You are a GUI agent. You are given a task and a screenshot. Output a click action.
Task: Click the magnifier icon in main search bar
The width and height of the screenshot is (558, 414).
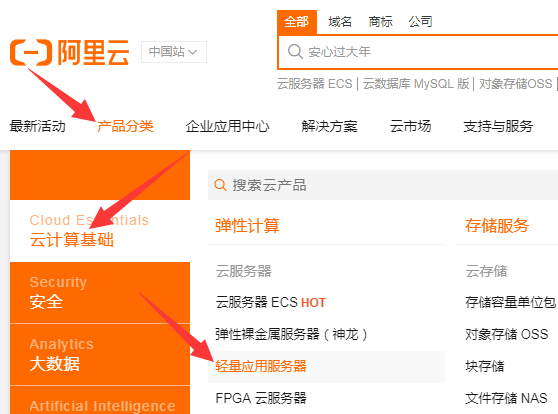pos(295,52)
